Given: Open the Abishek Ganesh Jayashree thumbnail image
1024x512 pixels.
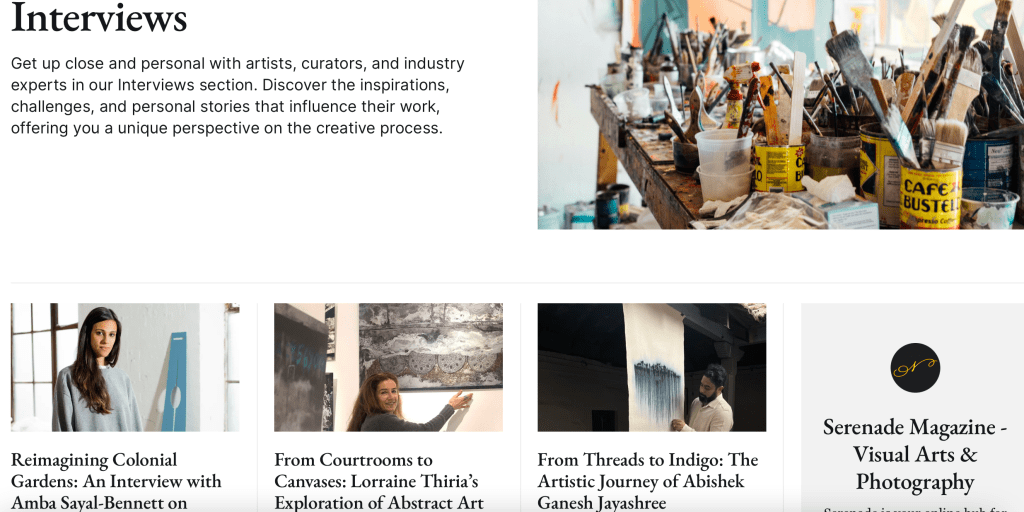Looking at the screenshot, I should tap(651, 367).
